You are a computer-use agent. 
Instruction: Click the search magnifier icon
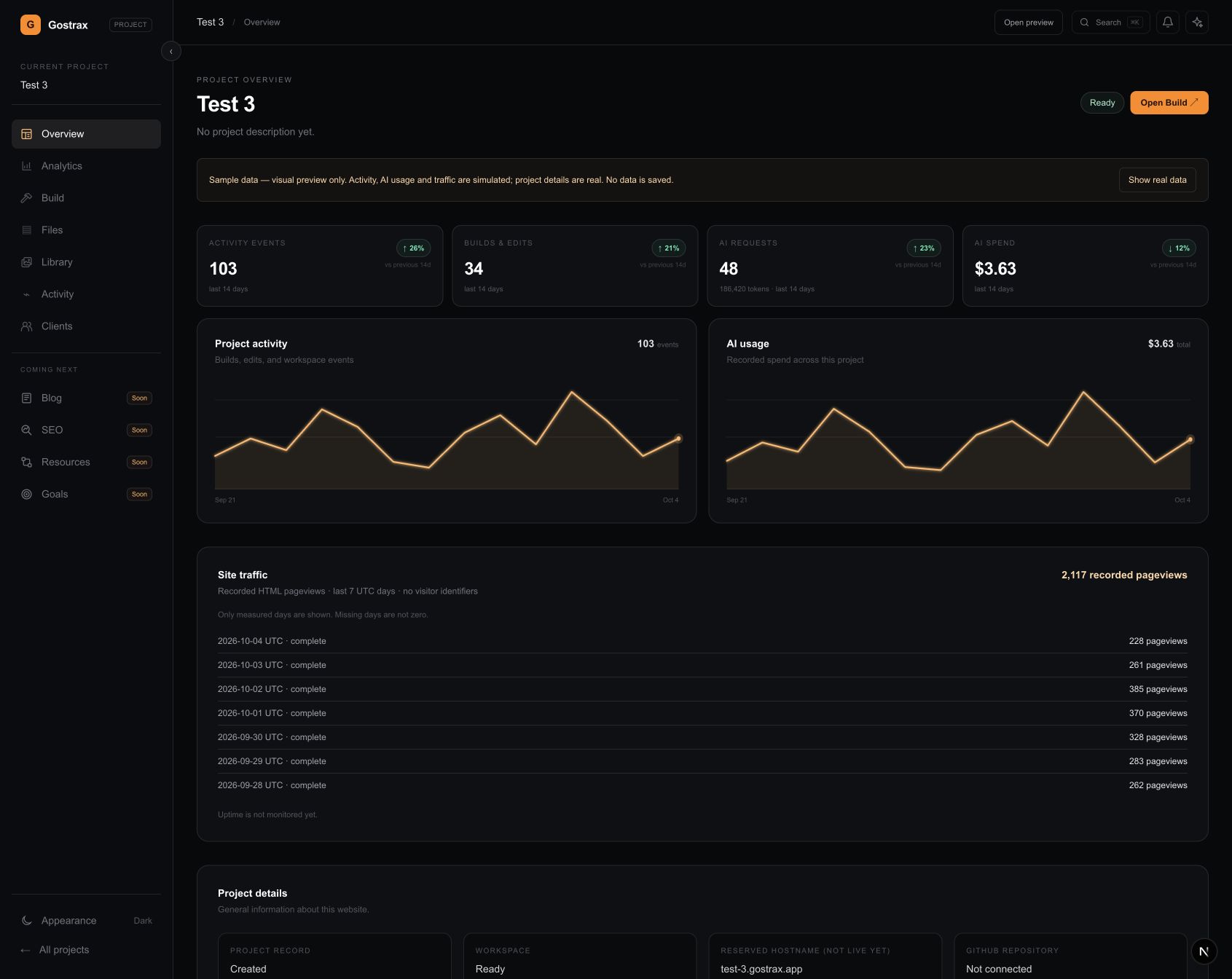coord(1084,23)
